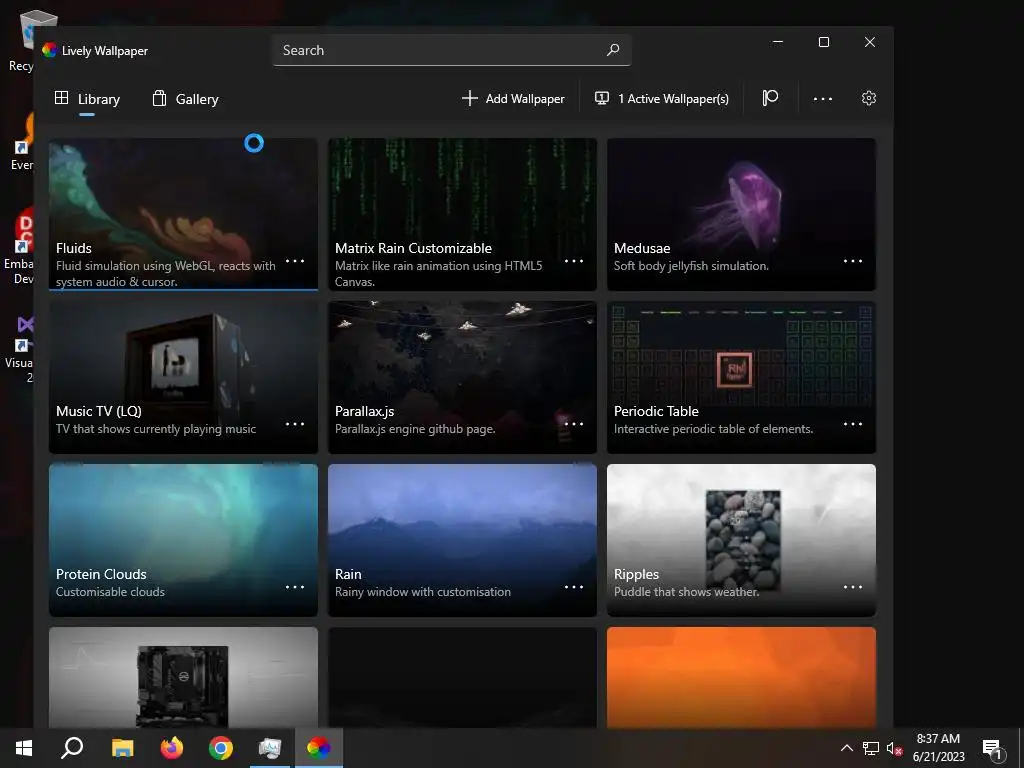Screen dimensions: 1024x768
Task: Open more options for Matrix Rain Customizable
Action: pos(574,261)
